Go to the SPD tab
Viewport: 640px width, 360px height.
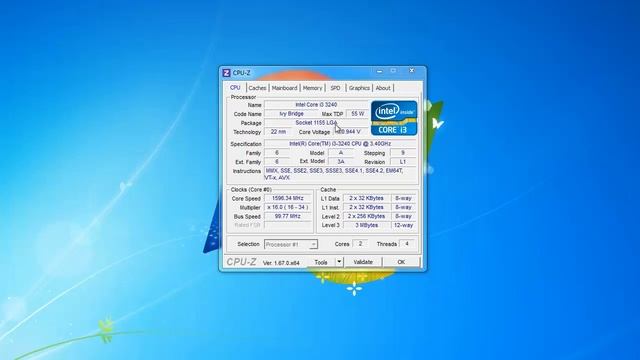coord(335,88)
